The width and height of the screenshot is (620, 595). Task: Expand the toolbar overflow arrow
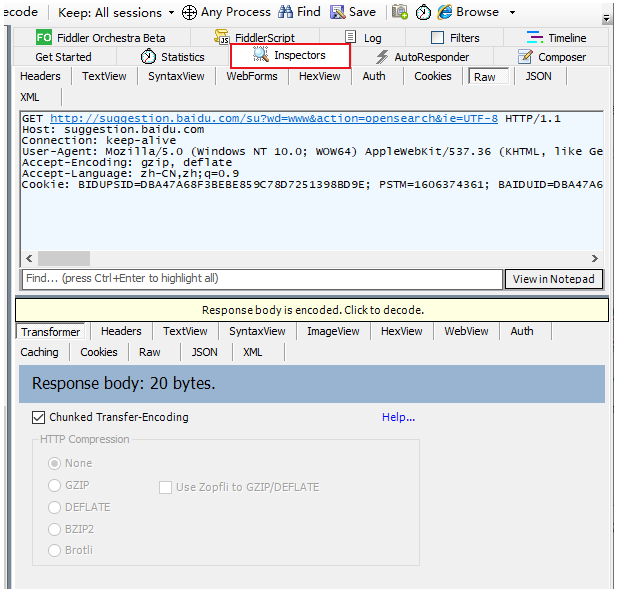point(606,18)
